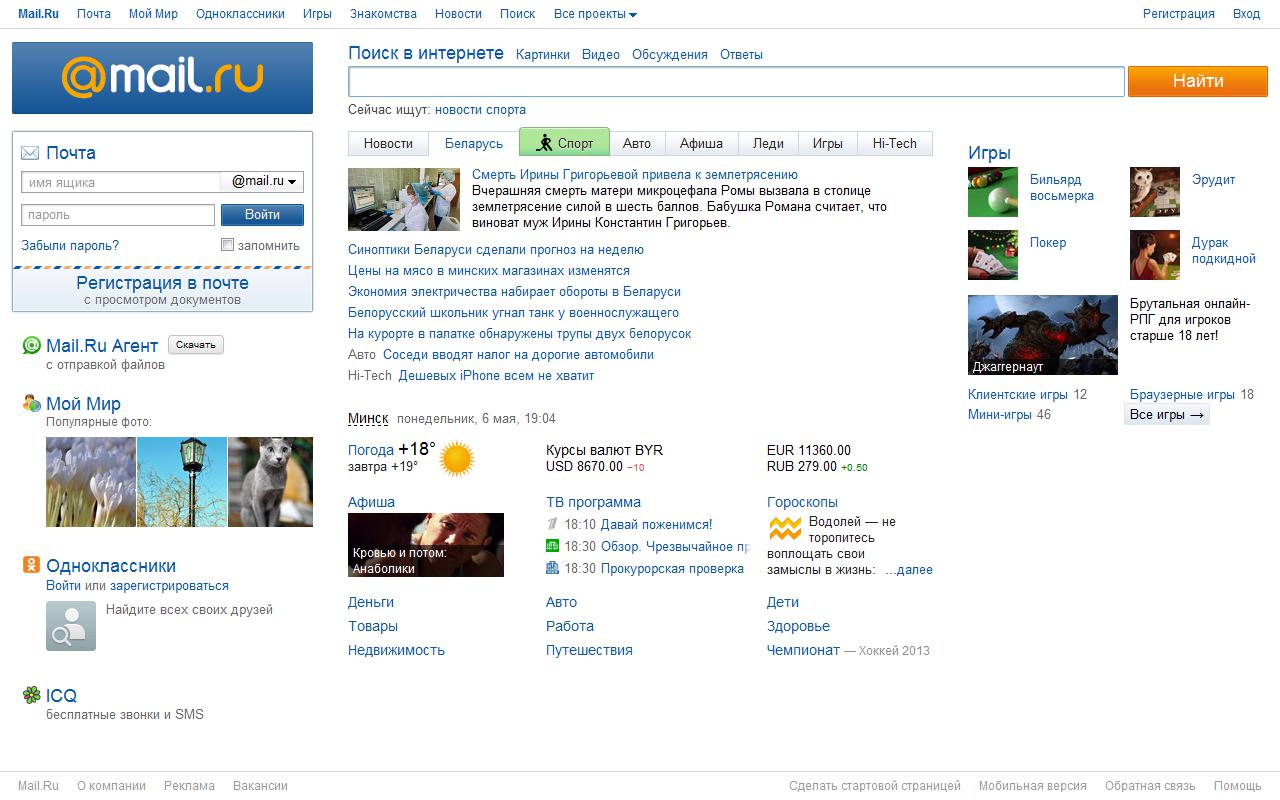Click the find-friends avatar icon under Одноклассники

click(71, 626)
